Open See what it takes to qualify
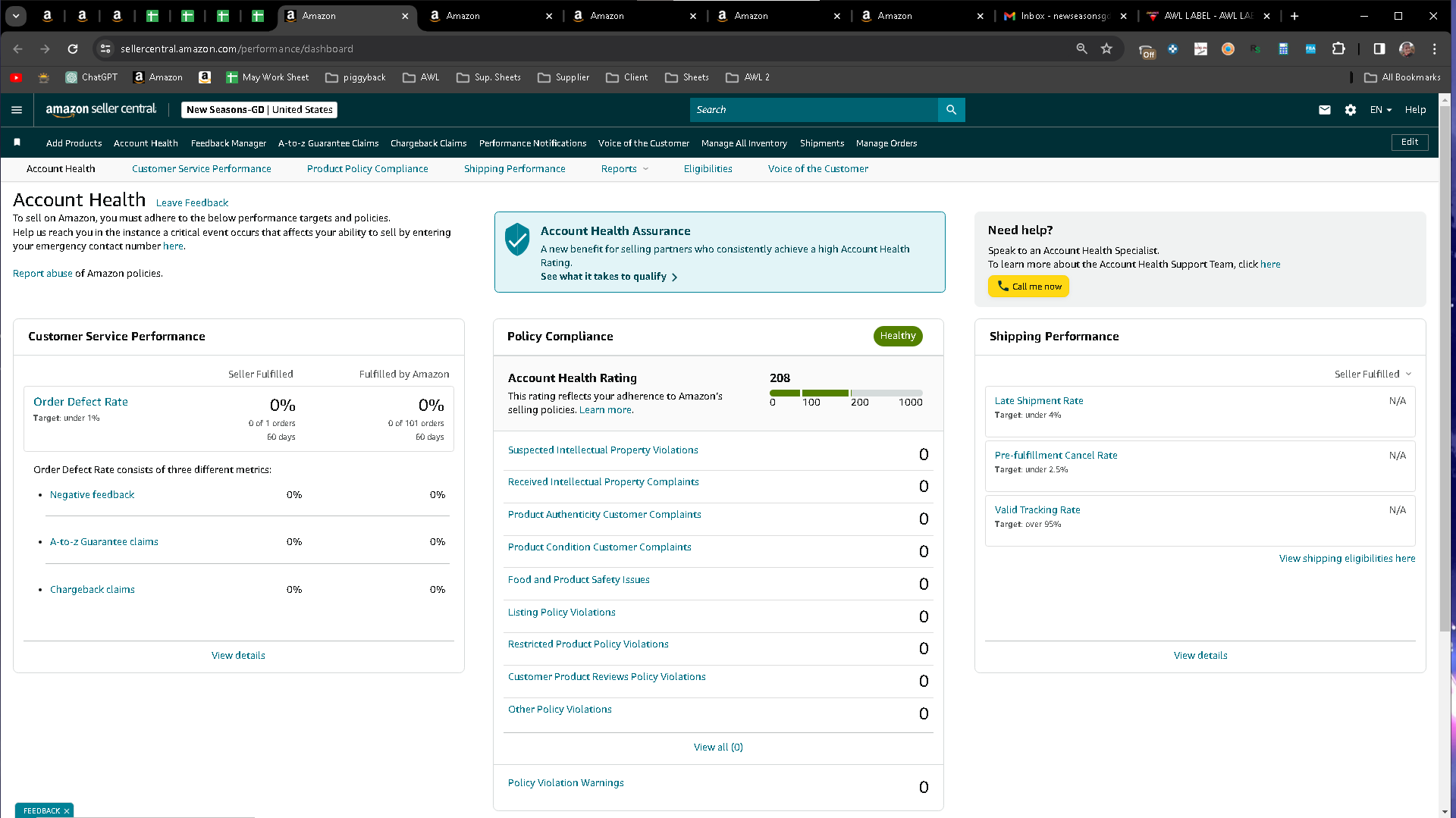Viewport: 1456px width, 818px height. pos(609,277)
